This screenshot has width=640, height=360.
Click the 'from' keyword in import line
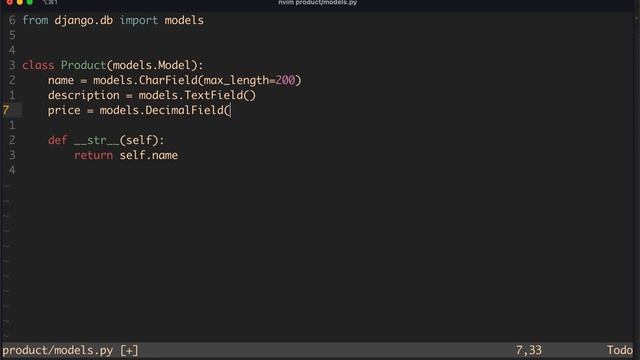[x=35, y=20]
